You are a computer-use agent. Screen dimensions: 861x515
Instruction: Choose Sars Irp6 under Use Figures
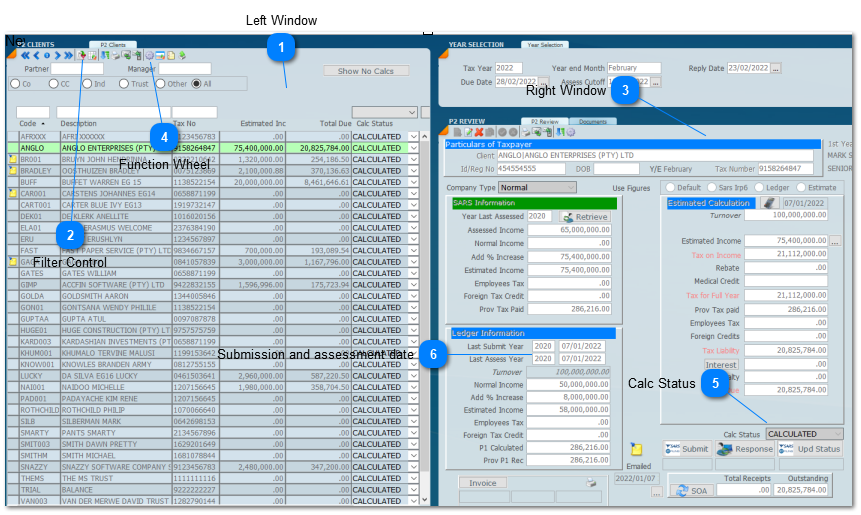(712, 188)
